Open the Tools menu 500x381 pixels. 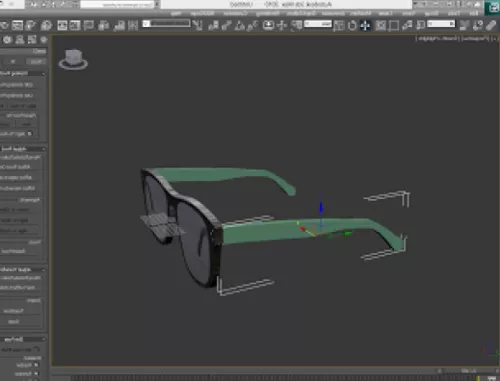click(x=454, y=13)
